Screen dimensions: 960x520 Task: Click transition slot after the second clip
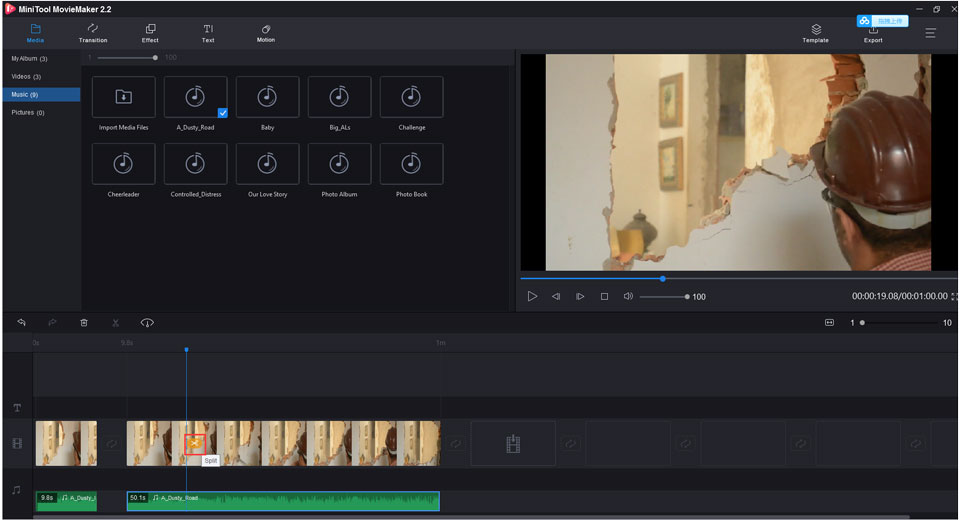[x=456, y=443]
